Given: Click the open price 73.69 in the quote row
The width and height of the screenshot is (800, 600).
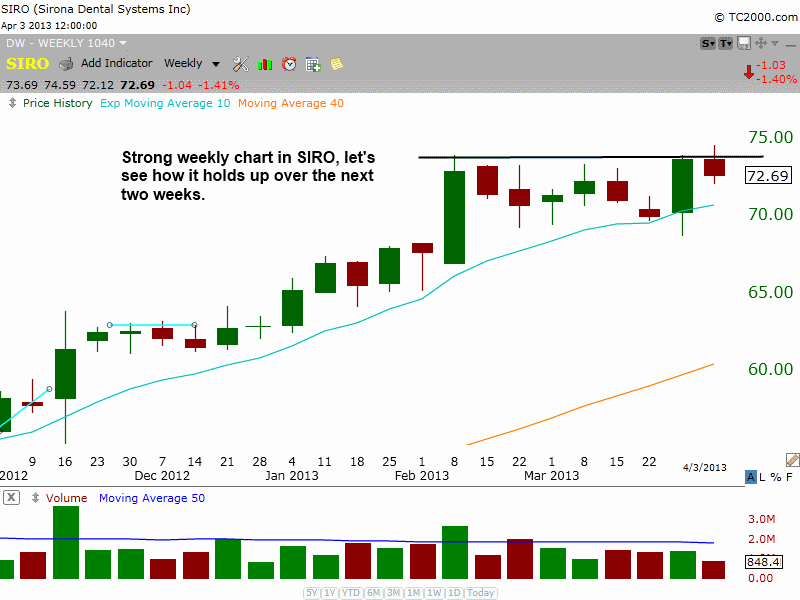Looking at the screenshot, I should pyautogui.click(x=21, y=85).
